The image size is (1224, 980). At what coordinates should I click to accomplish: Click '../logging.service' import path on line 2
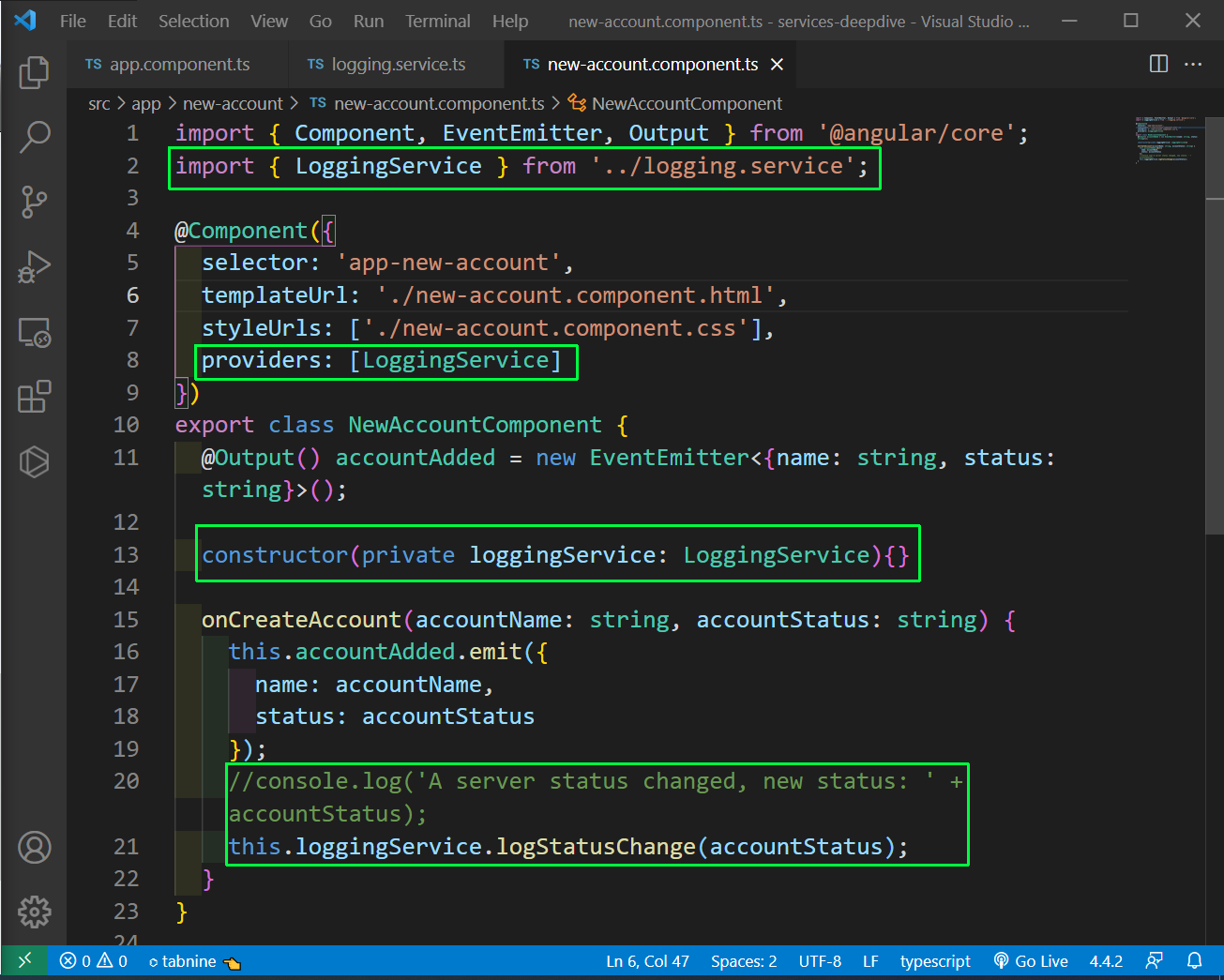click(722, 166)
